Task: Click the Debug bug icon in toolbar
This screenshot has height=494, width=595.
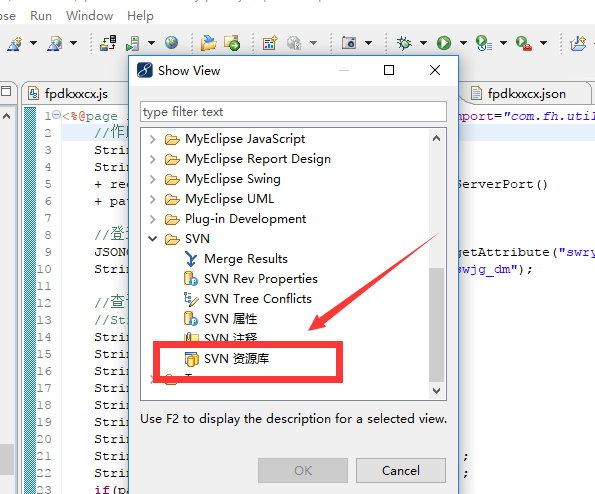Action: 404,43
